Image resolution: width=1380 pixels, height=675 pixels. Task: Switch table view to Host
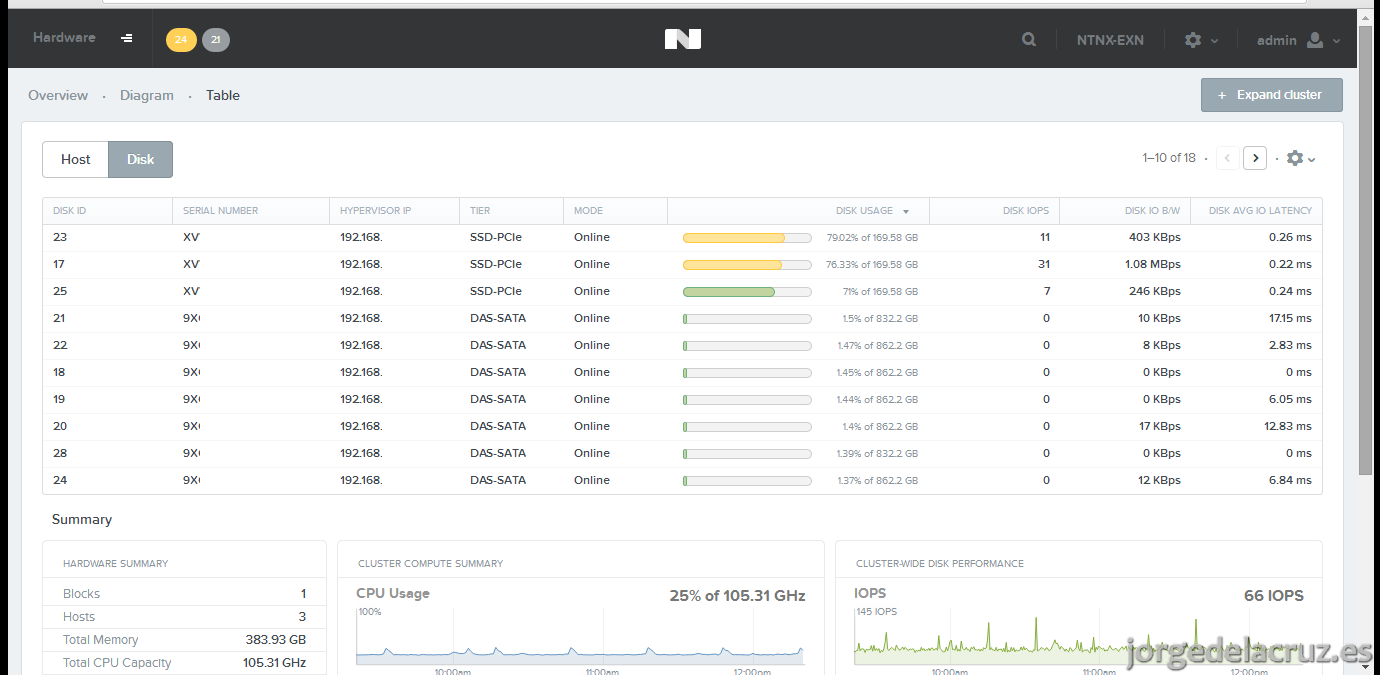click(75, 159)
